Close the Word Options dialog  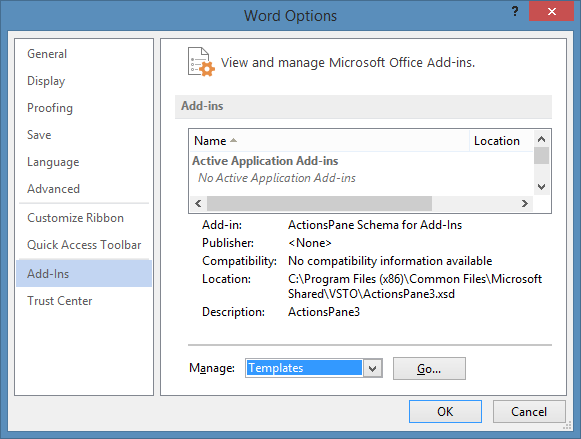tap(551, 11)
